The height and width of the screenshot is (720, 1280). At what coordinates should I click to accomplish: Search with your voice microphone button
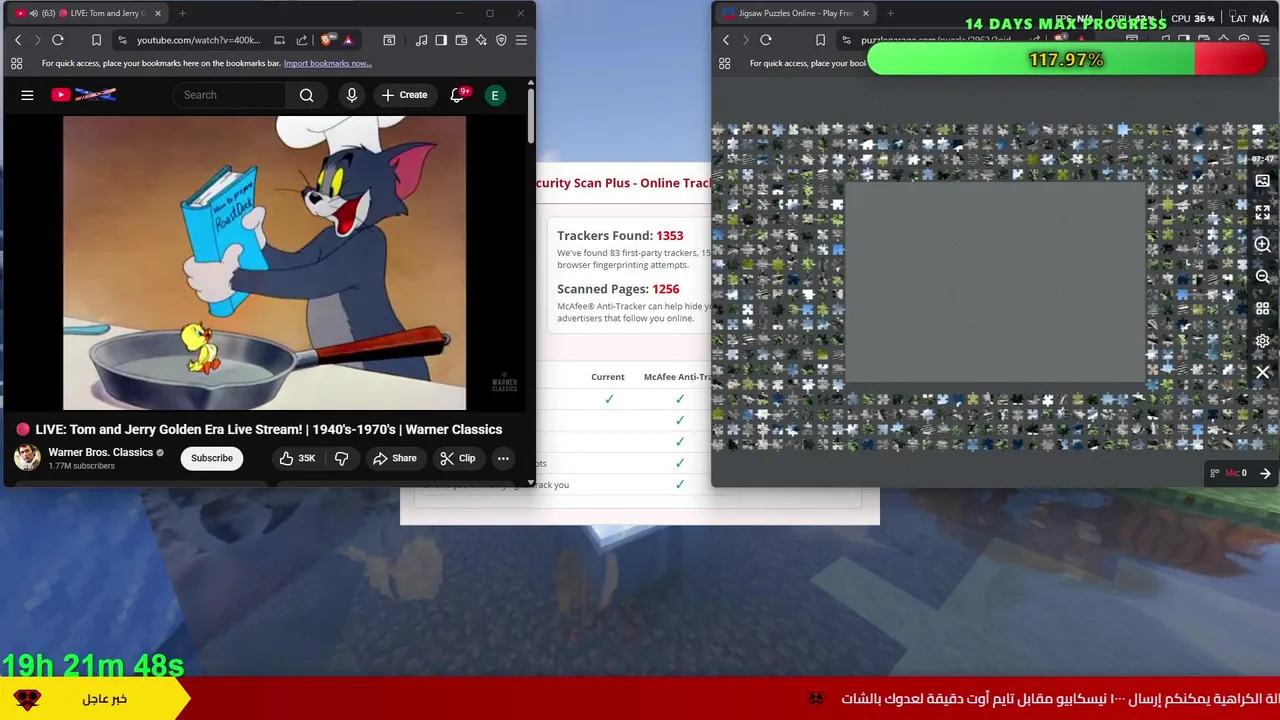click(x=351, y=95)
